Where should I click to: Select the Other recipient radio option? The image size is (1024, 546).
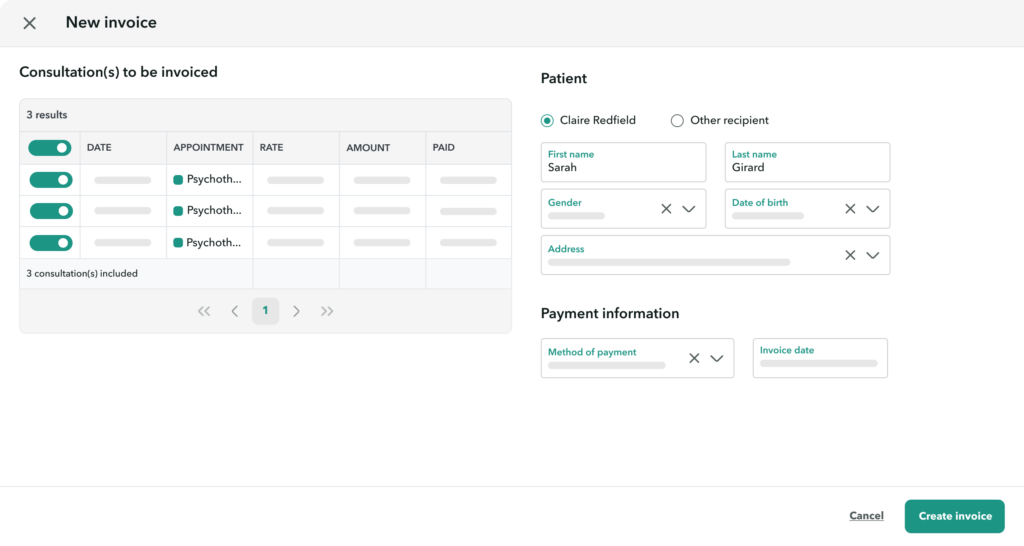677,121
